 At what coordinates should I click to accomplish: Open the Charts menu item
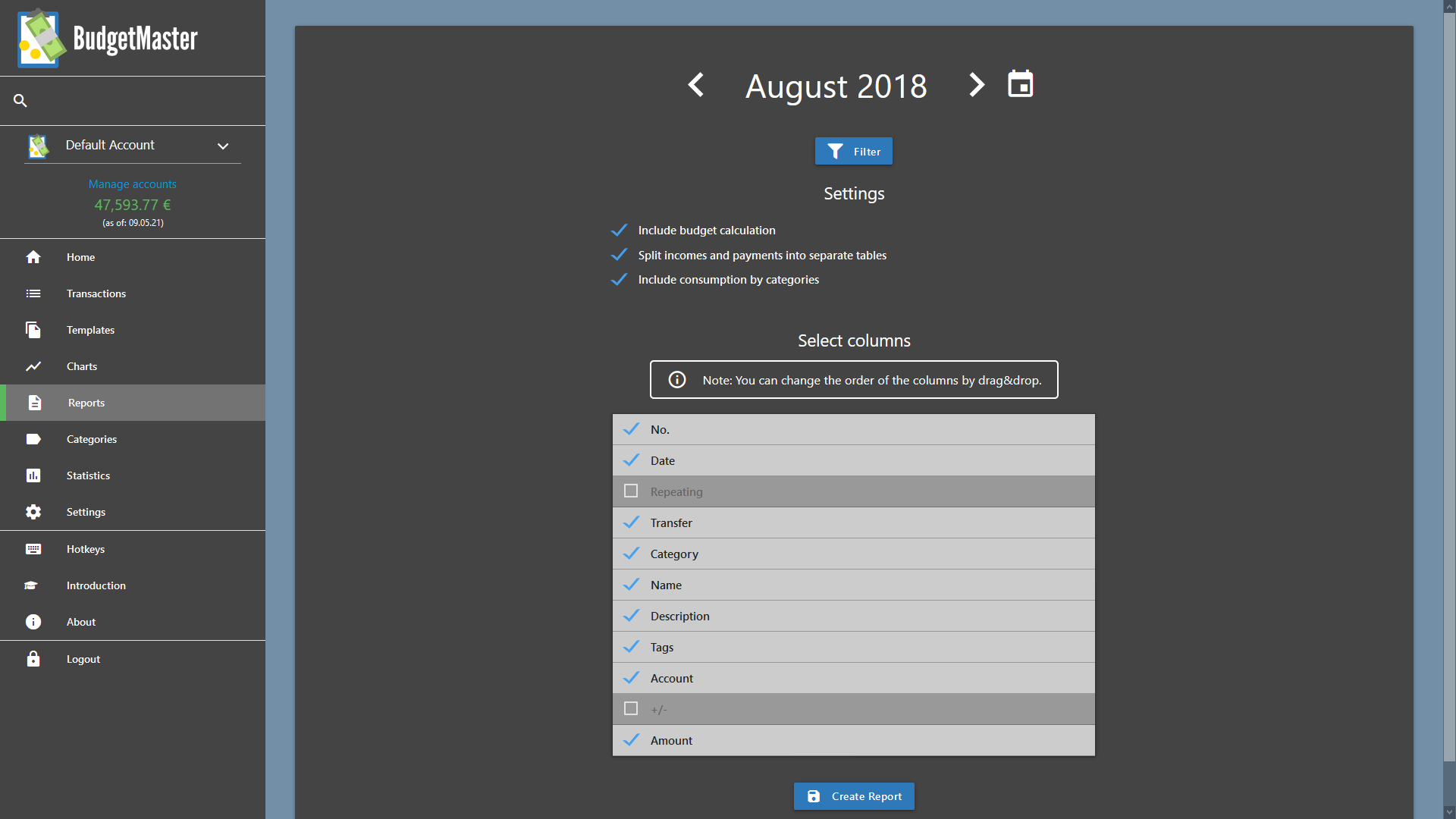coord(133,366)
